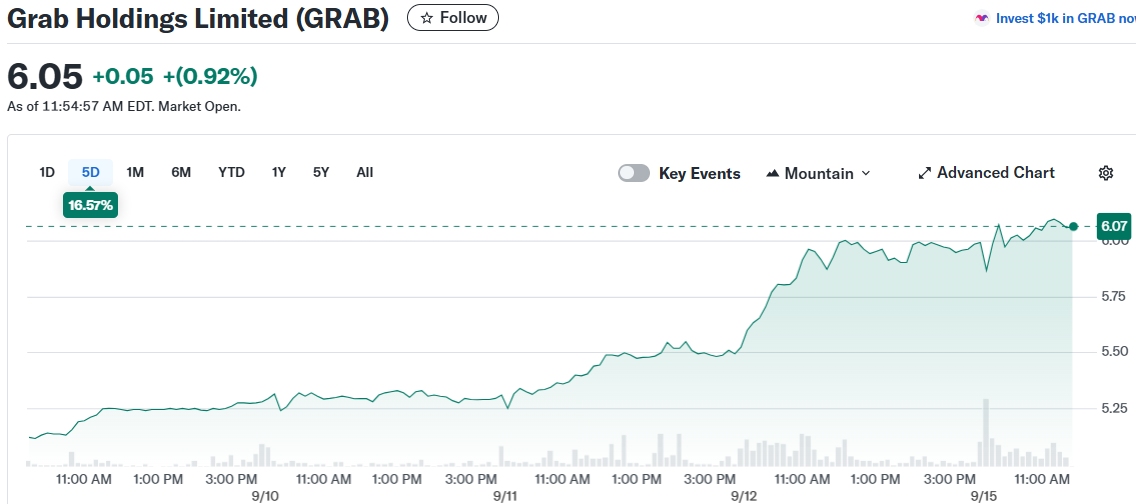Click the 9/11 date axis label
The image size is (1136, 504).
point(505,496)
